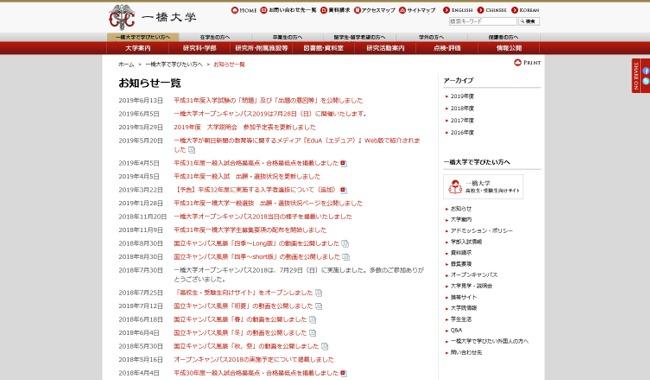The height and width of the screenshot is (380, 650).
Task: Click the 高校生・受験生向けサイト banner
Action: point(483,187)
